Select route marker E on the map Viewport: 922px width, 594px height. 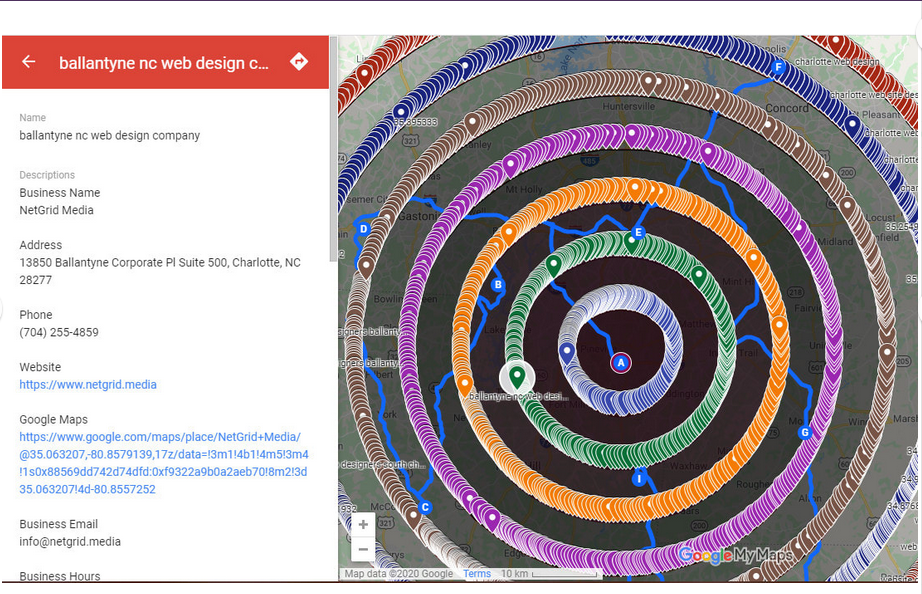(x=639, y=232)
